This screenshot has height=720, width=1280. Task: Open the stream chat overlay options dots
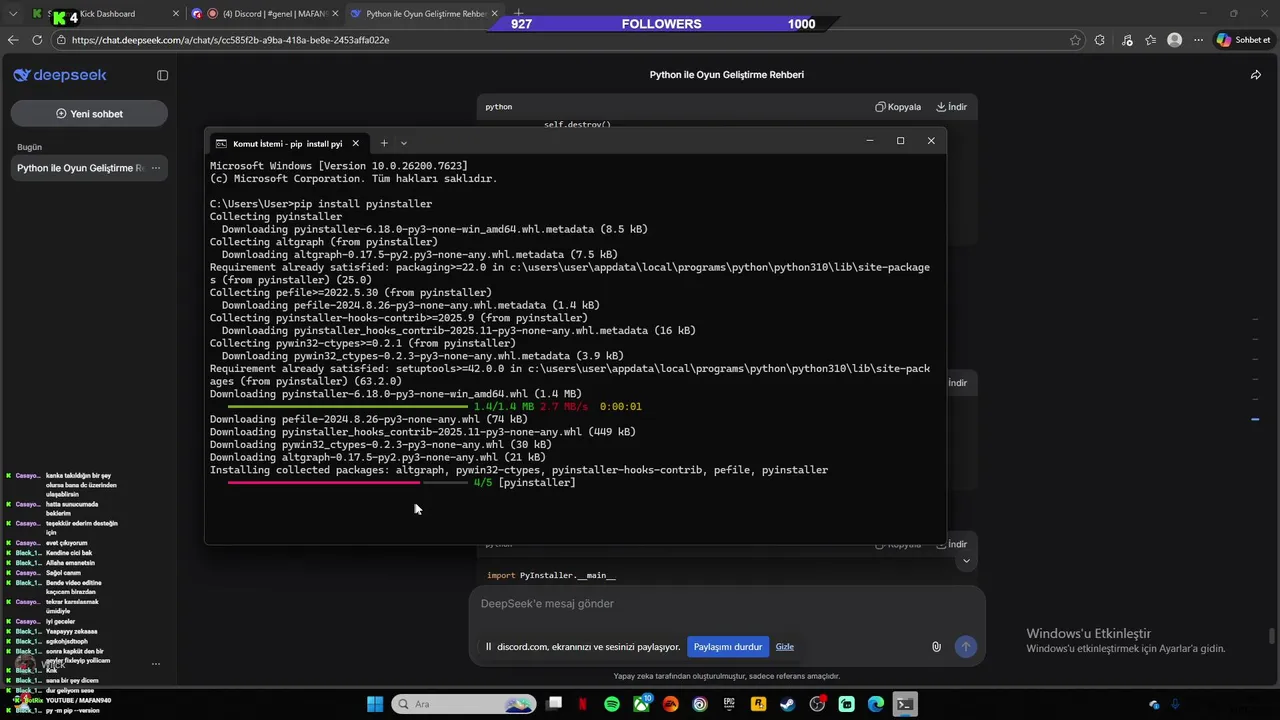(x=155, y=663)
